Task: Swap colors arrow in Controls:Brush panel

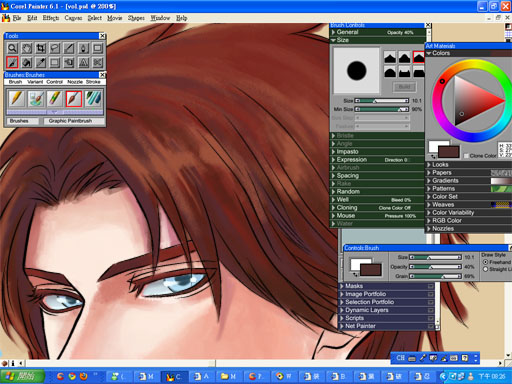Action: (x=355, y=274)
